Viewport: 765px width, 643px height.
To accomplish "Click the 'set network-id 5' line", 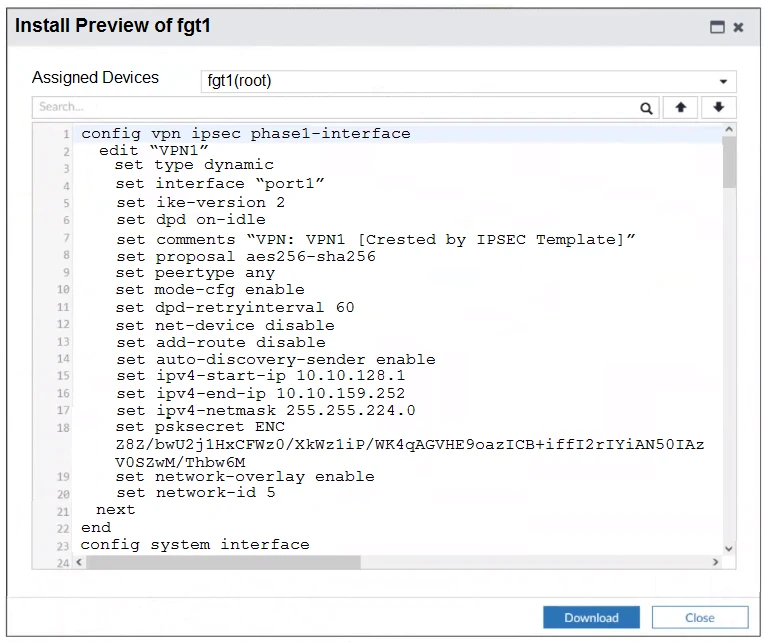I will click(195, 493).
